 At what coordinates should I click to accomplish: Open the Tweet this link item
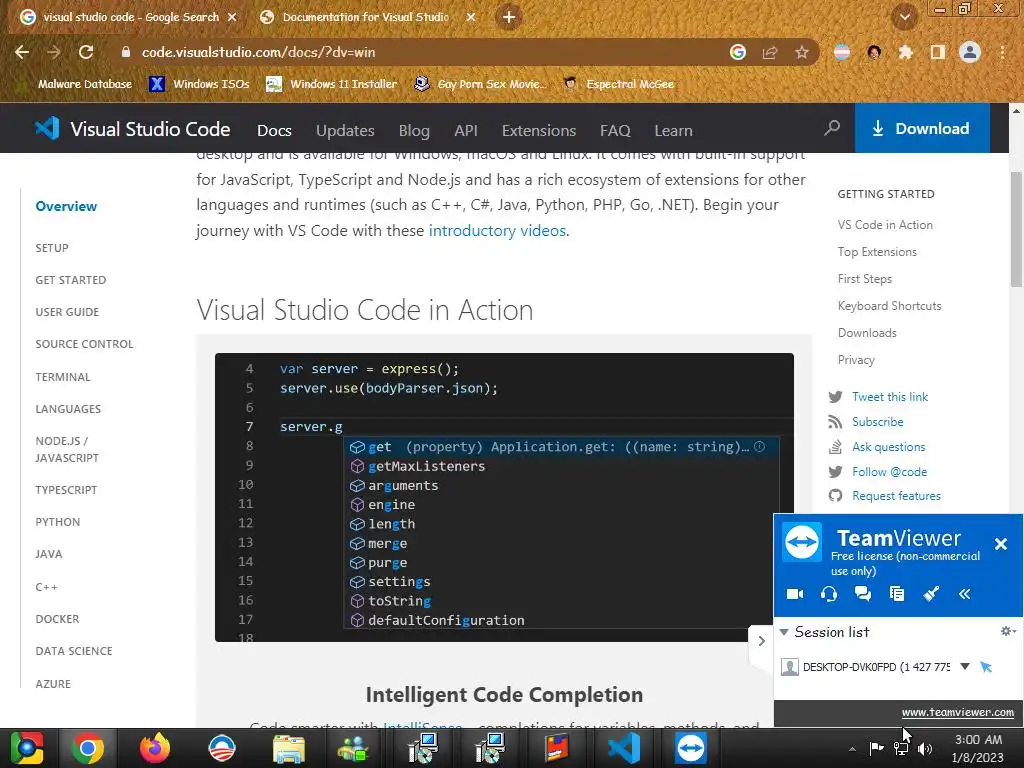889,396
